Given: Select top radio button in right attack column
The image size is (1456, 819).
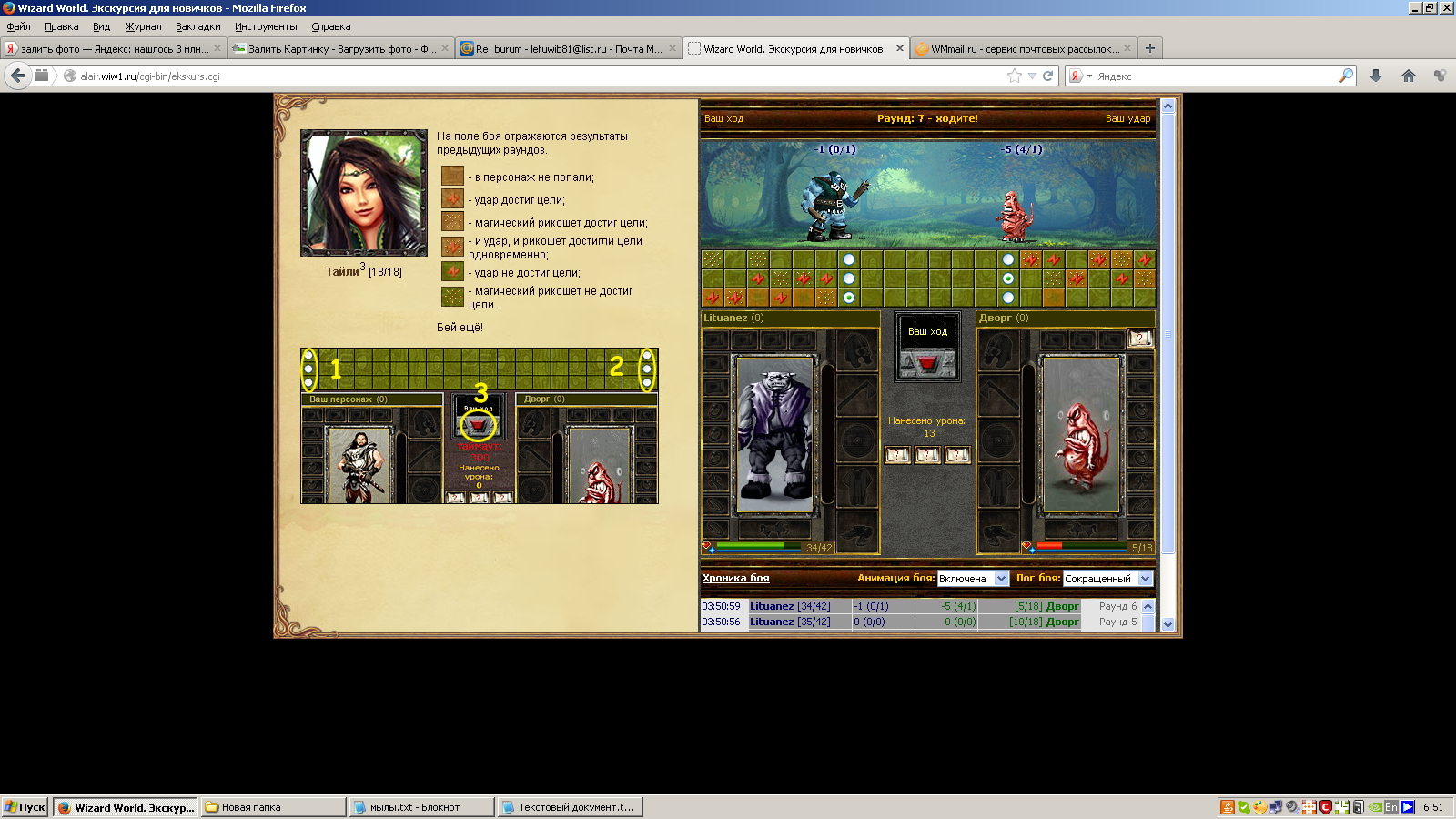Looking at the screenshot, I should 1008,260.
